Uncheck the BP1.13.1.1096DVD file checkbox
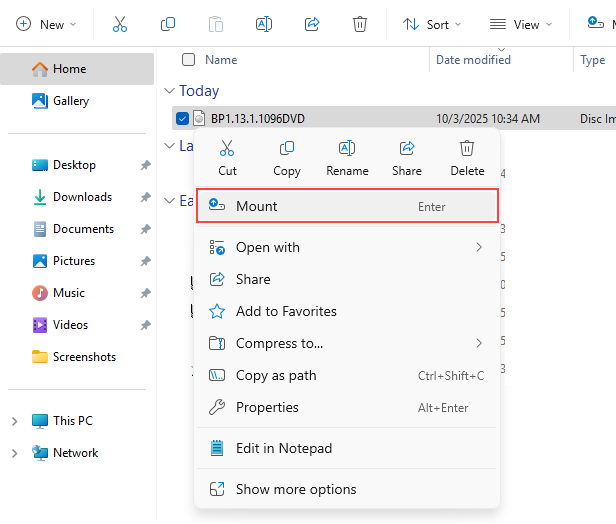 182,119
